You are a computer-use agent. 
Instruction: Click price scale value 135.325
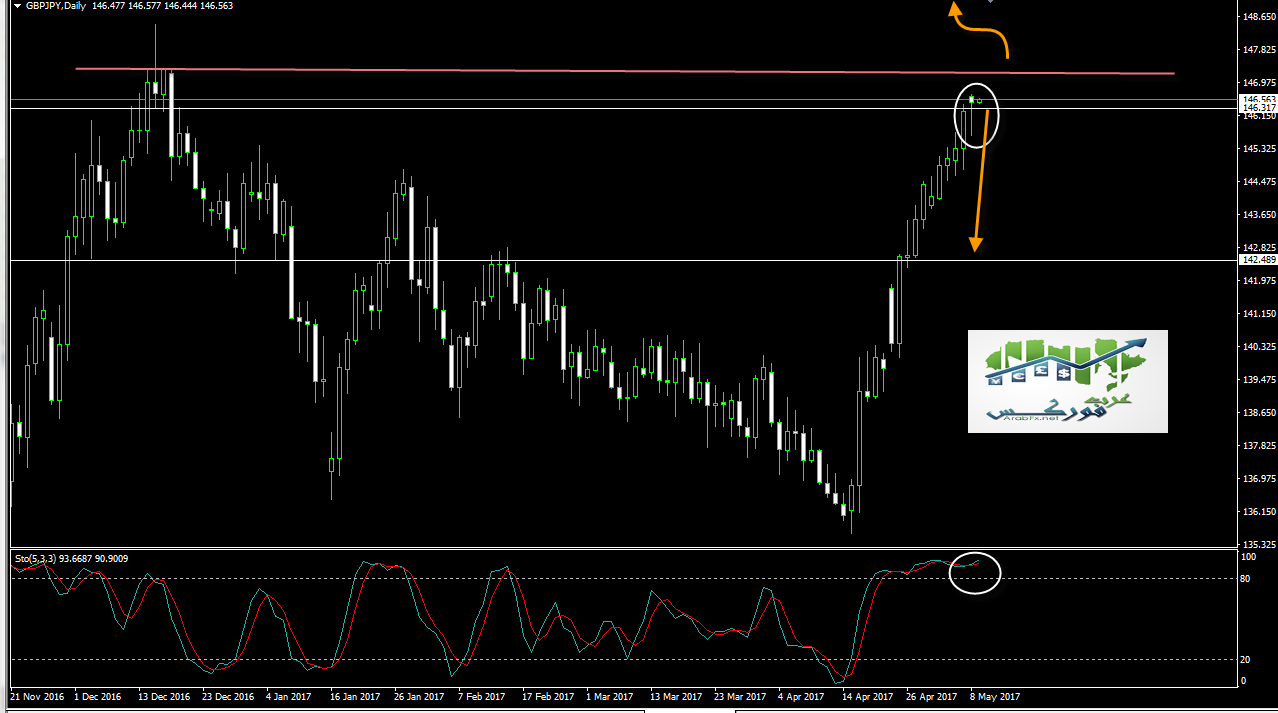click(x=1257, y=545)
